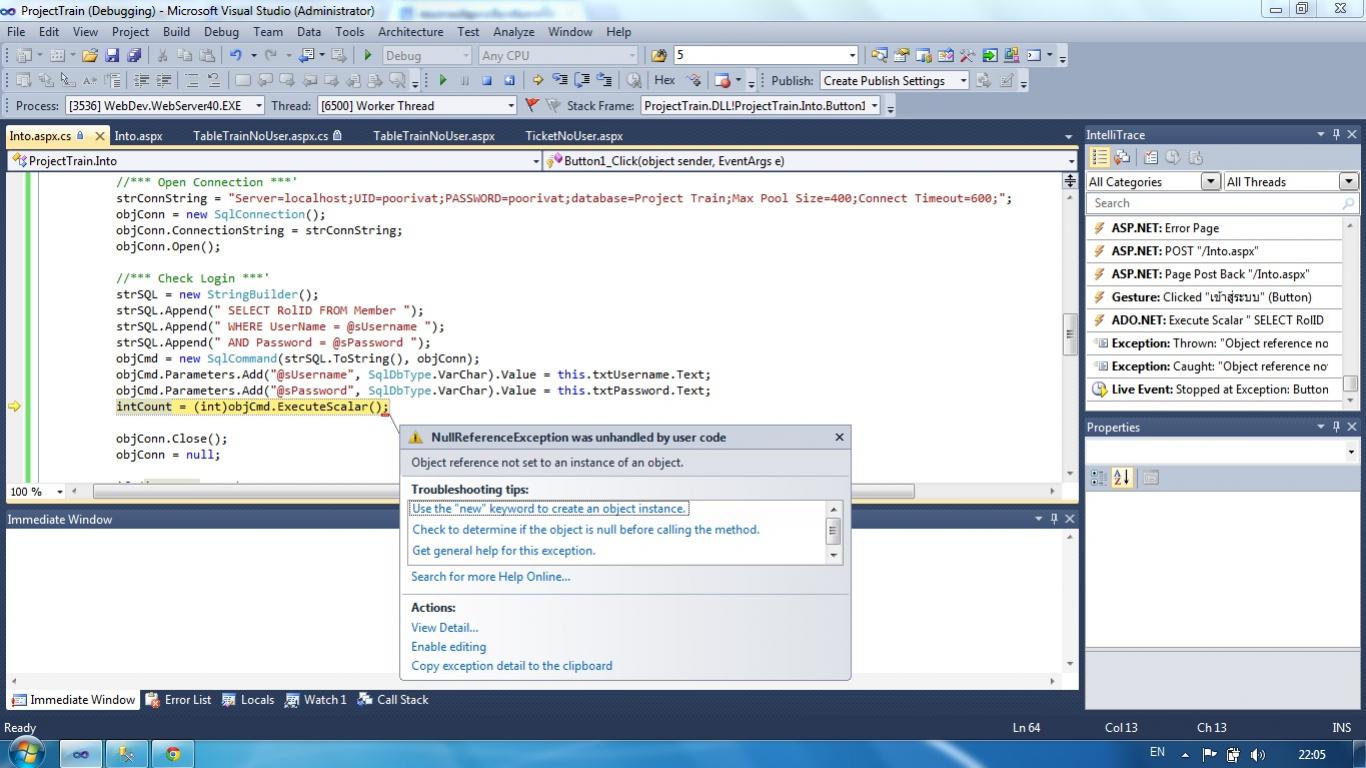Image resolution: width=1366 pixels, height=768 pixels.
Task: Switch to TicketNoUser.aspx tab
Action: 574,135
